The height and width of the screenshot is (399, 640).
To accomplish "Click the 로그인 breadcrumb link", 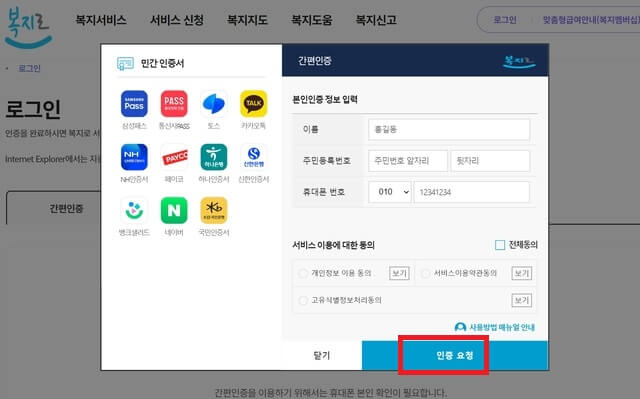I will coord(29,68).
